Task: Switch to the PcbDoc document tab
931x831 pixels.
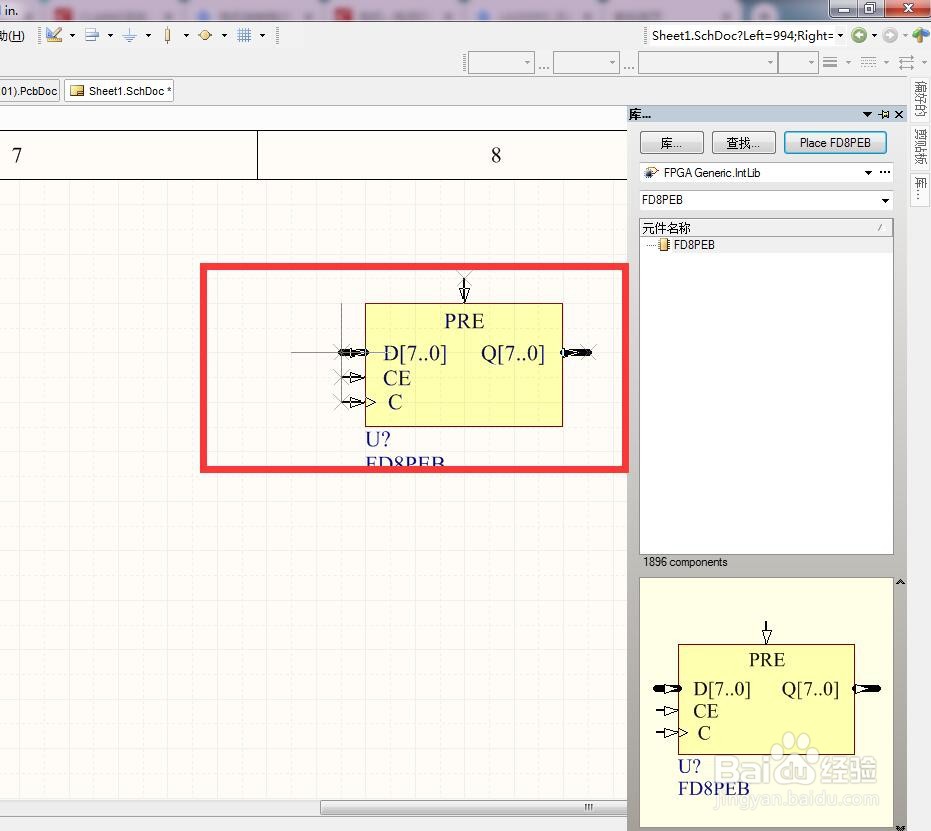Action: tap(29, 91)
